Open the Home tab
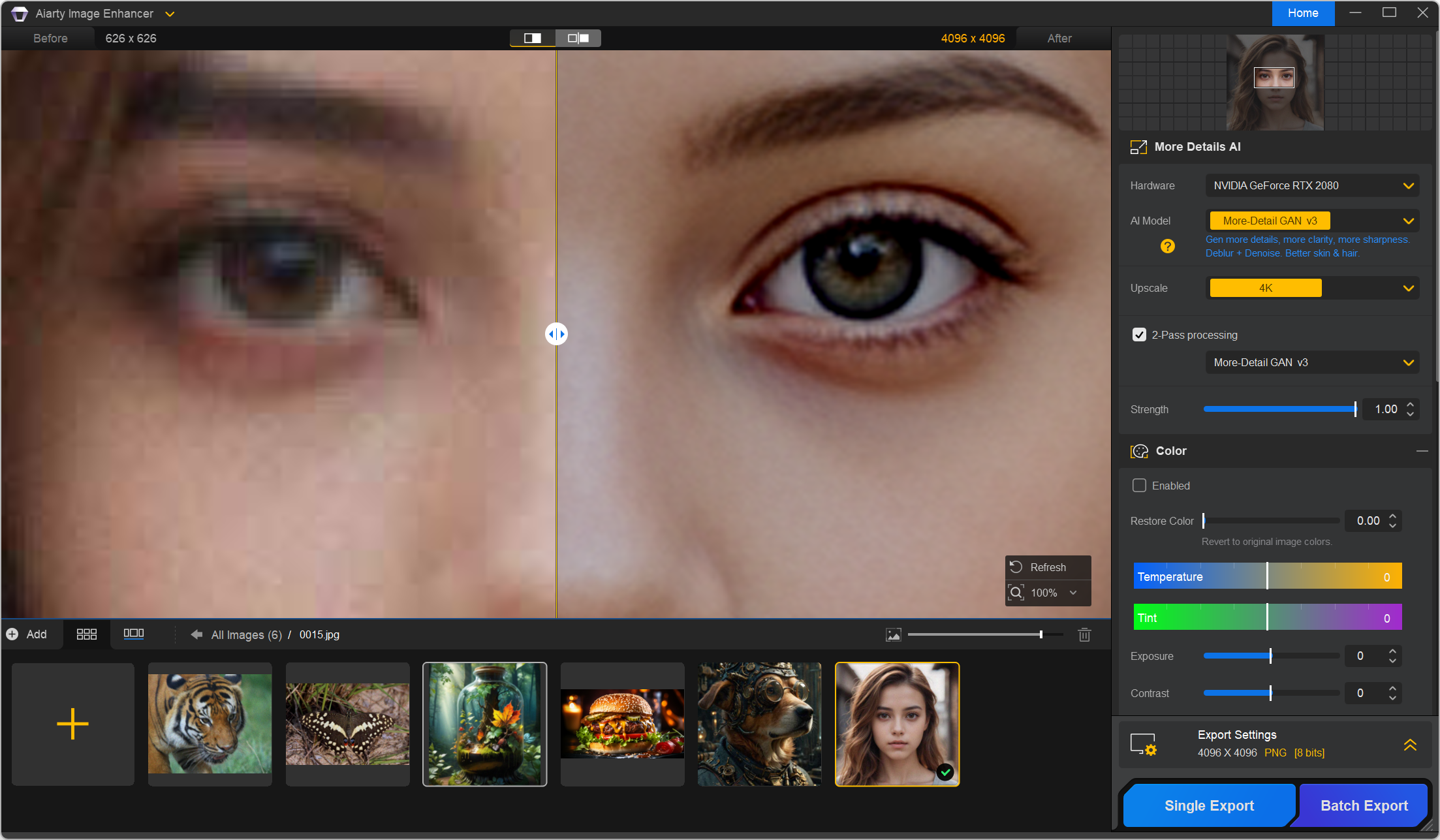This screenshot has width=1440, height=840. pos(1303,13)
